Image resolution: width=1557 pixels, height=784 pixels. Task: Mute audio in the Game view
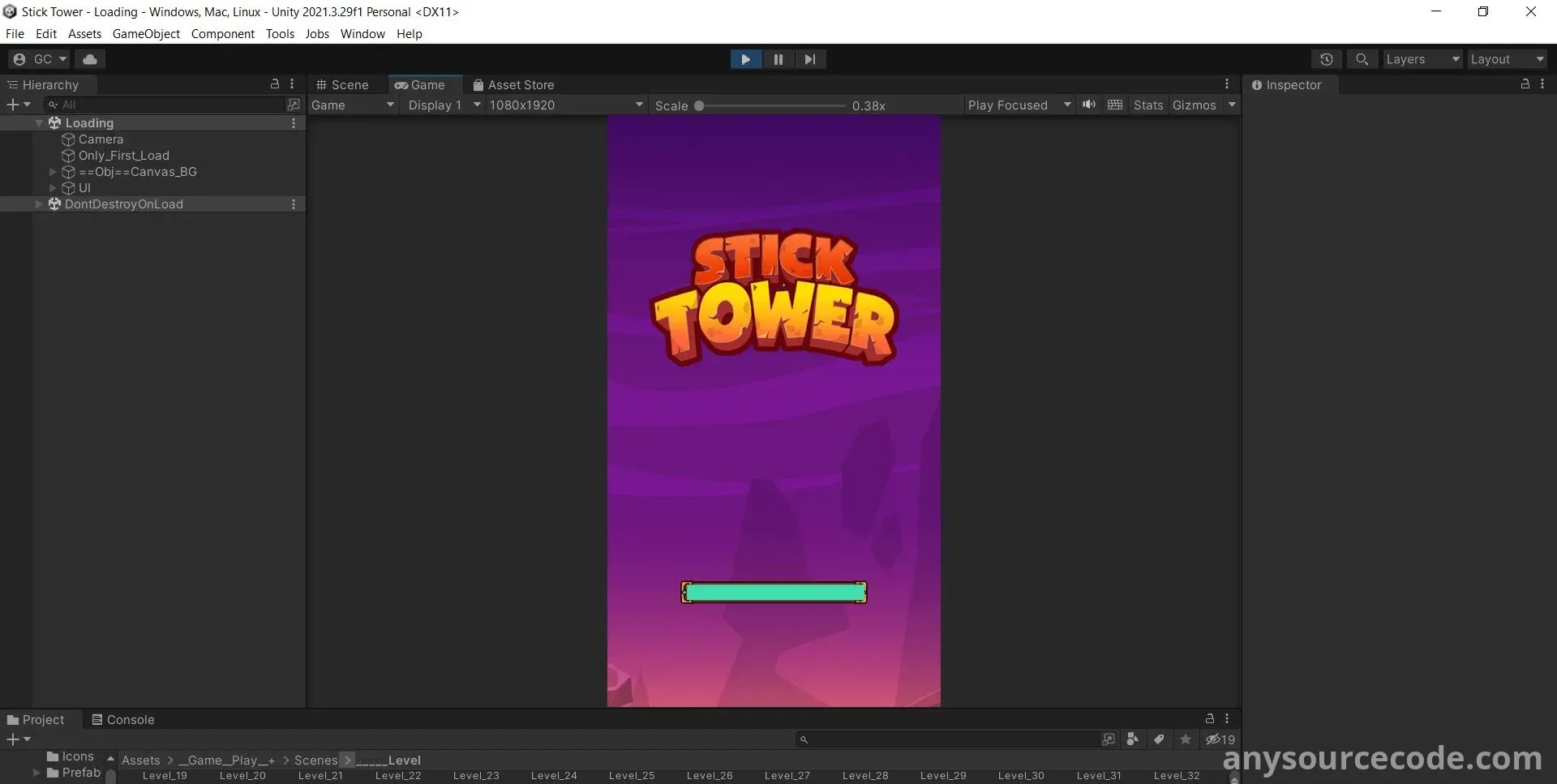(x=1089, y=105)
